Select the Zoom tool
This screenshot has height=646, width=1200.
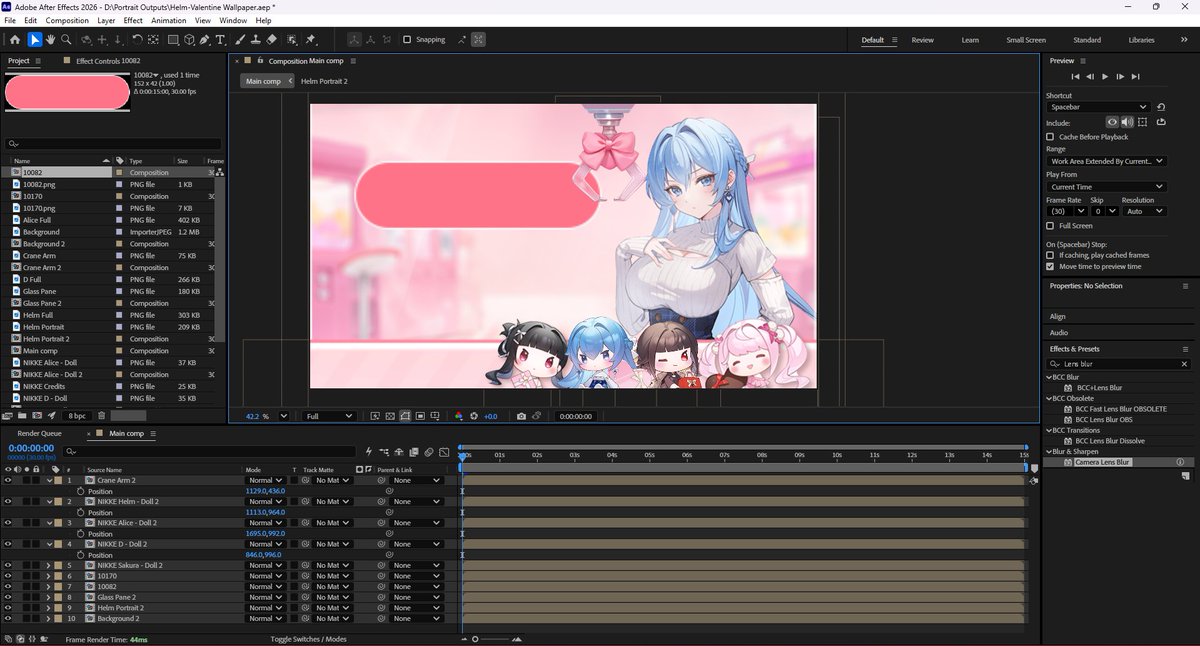pyautogui.click(x=66, y=40)
